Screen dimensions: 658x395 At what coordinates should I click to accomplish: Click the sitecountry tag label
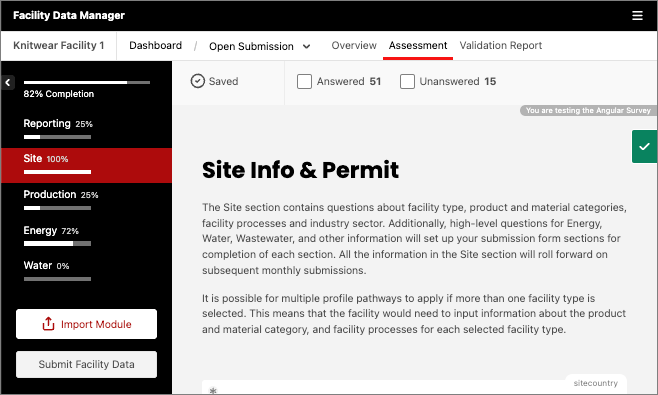point(595,383)
